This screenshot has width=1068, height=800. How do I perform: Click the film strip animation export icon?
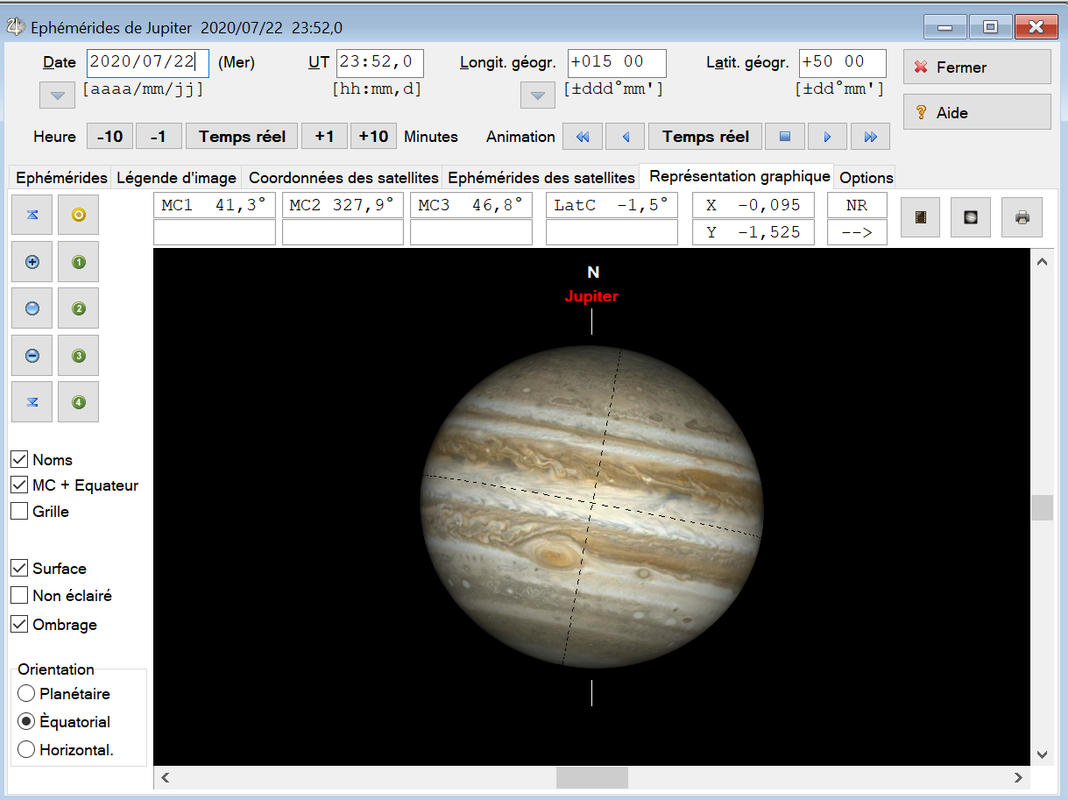[x=921, y=217]
